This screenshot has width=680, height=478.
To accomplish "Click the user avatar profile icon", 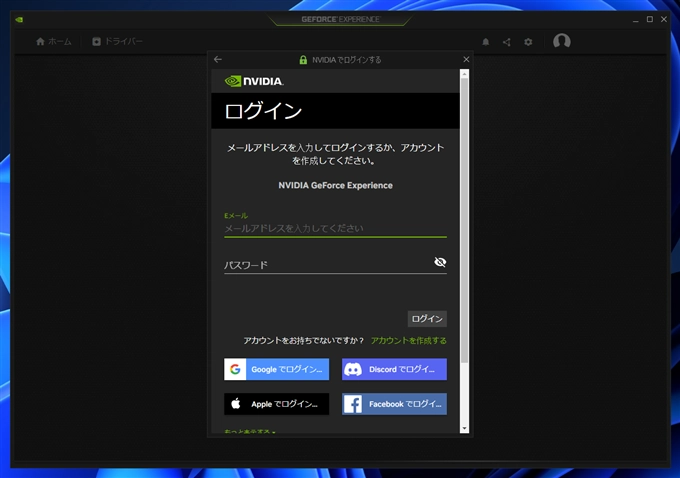I will click(562, 41).
